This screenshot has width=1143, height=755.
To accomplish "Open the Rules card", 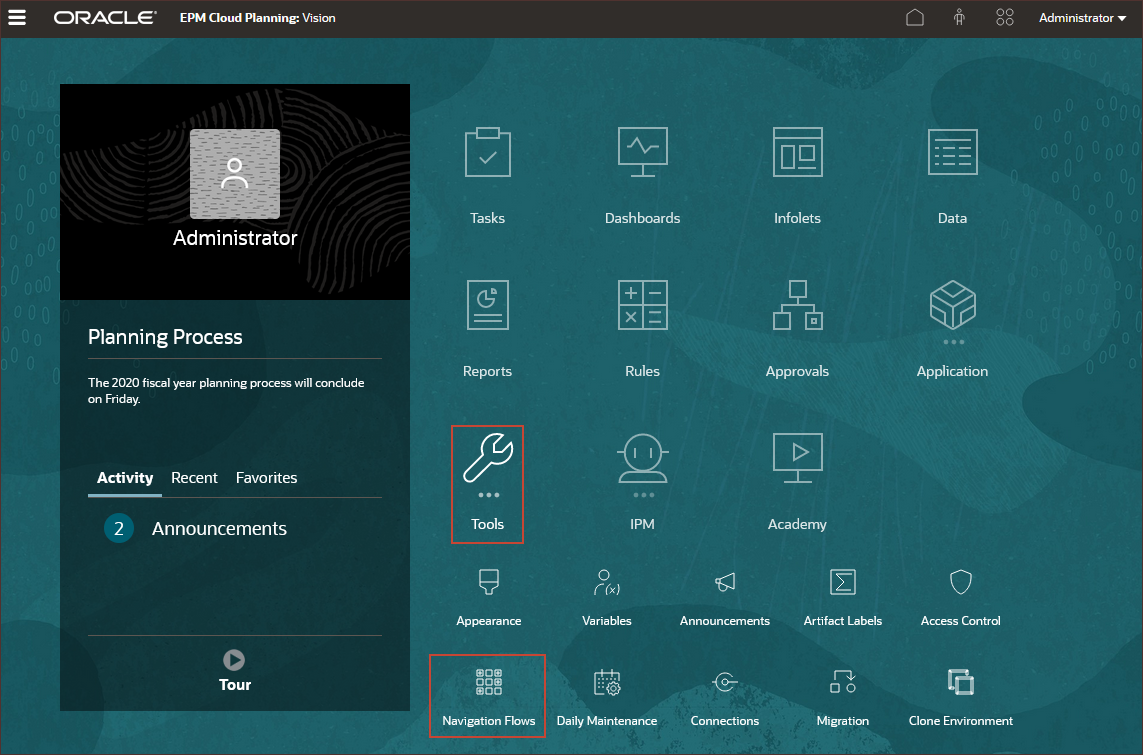I will click(642, 329).
